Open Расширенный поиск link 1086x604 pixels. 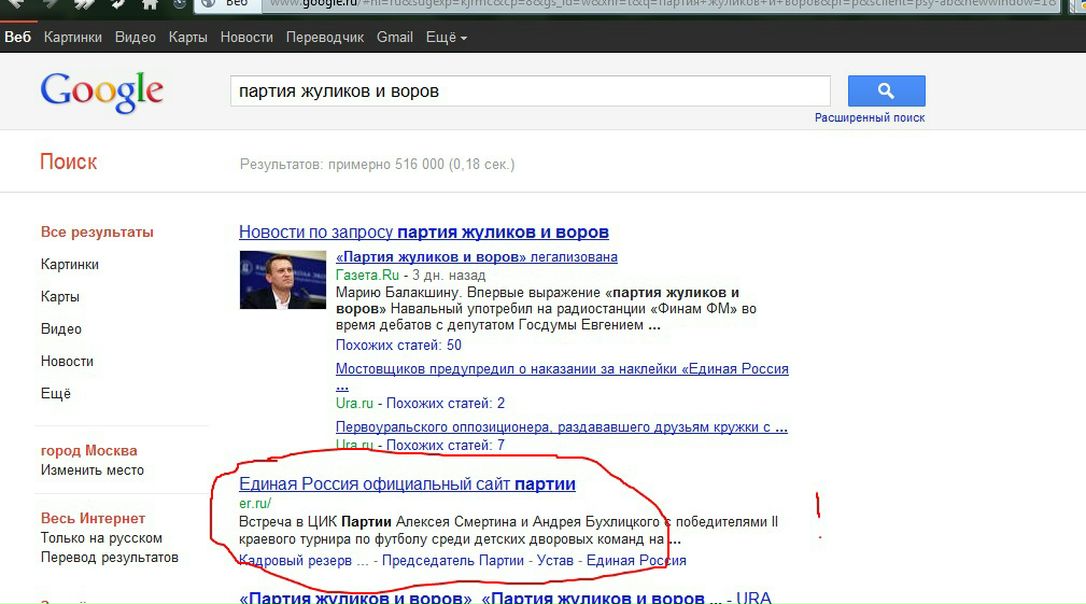(x=869, y=118)
